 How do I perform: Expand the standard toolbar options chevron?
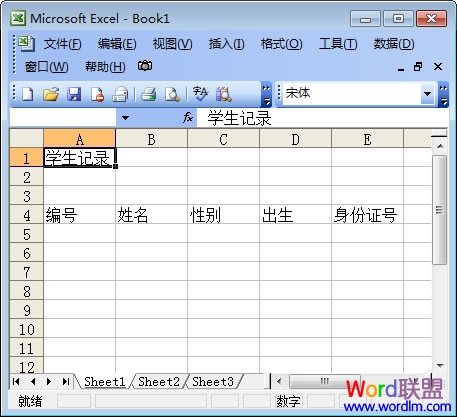coord(266,94)
